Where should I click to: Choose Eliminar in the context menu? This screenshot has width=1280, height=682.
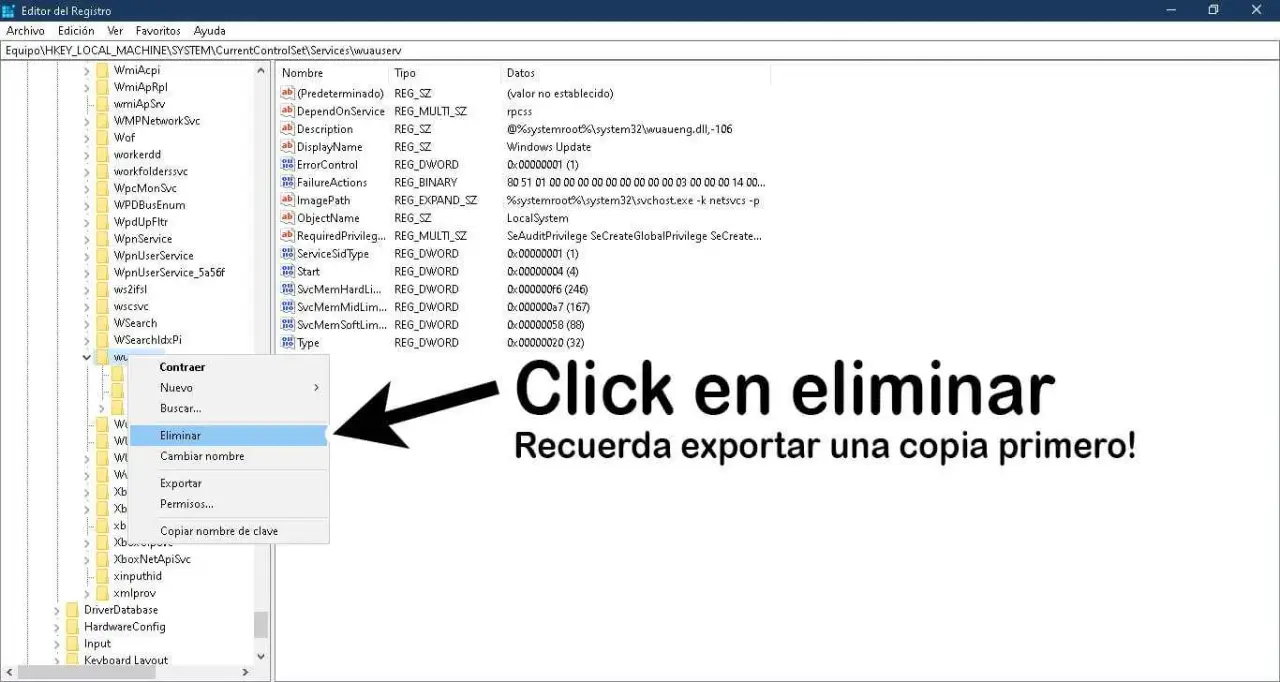tap(229, 436)
